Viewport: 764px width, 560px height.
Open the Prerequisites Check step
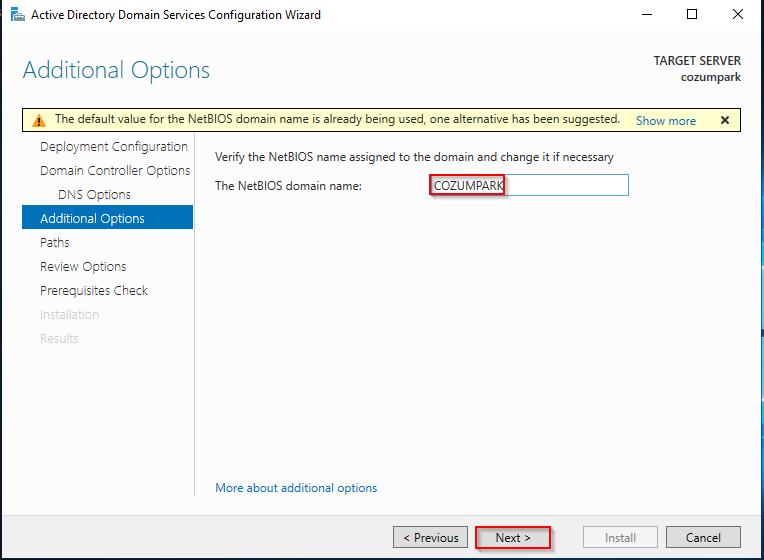coord(94,290)
